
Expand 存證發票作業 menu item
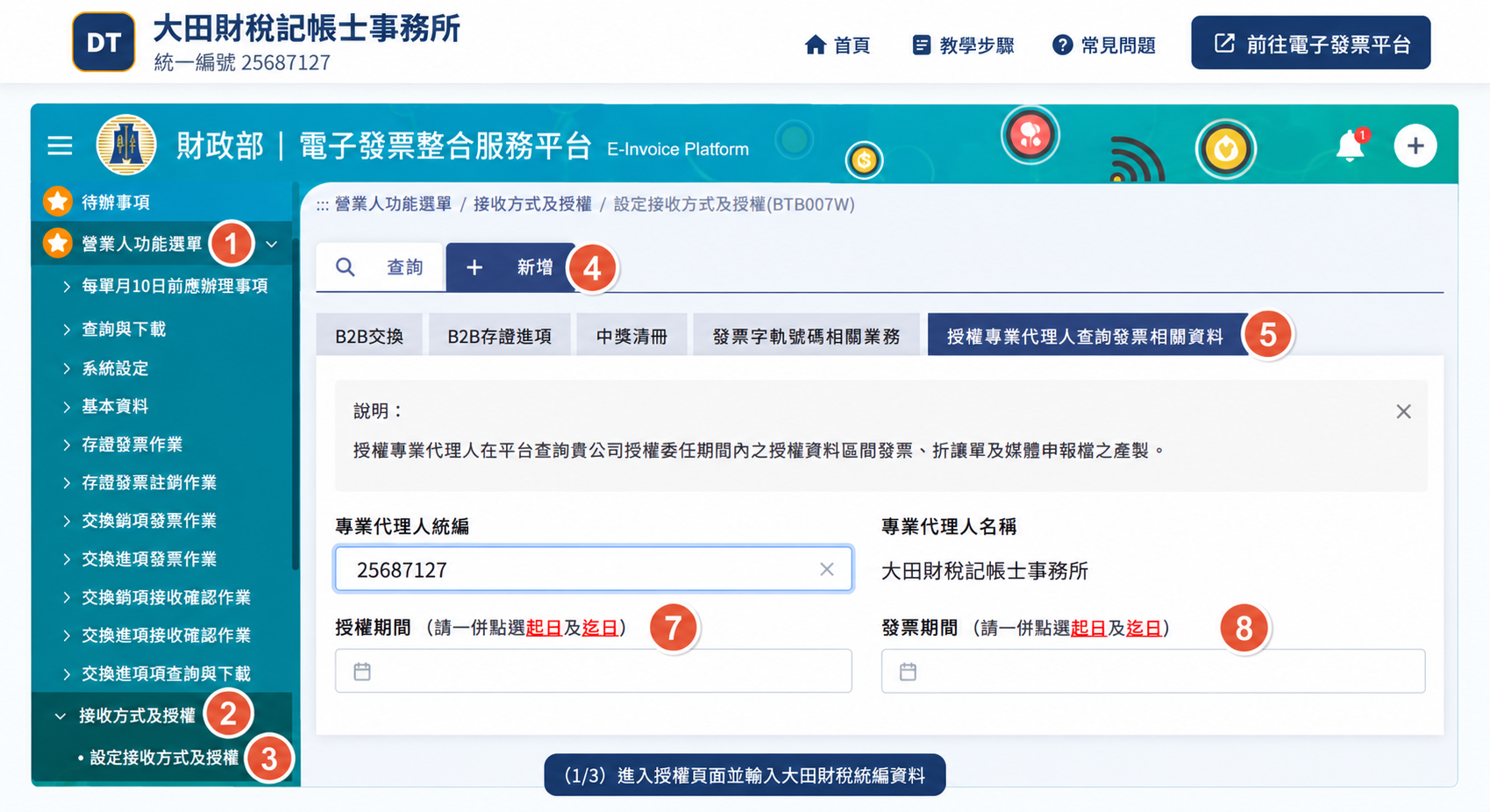point(123,445)
